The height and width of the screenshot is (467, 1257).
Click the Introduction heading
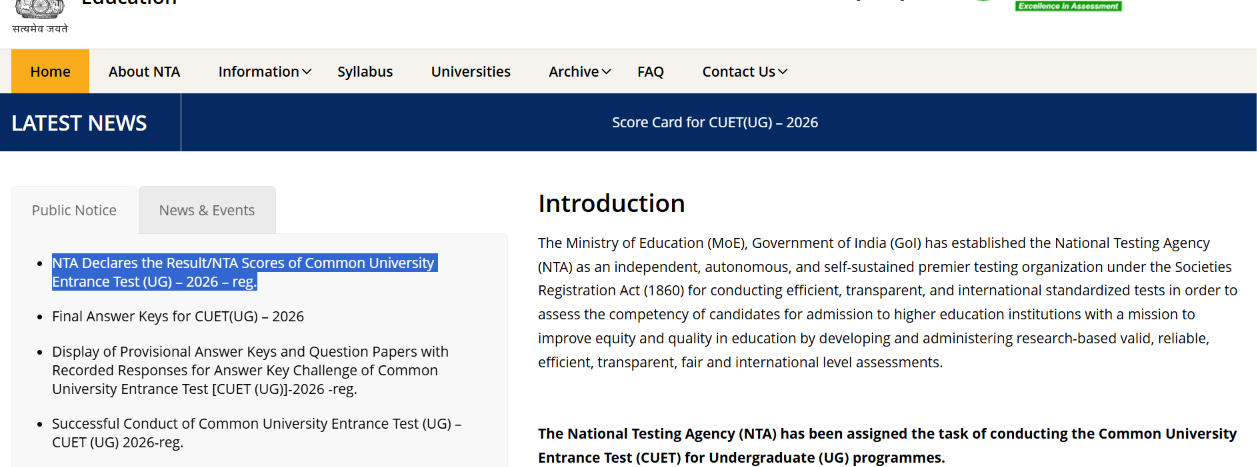611,203
